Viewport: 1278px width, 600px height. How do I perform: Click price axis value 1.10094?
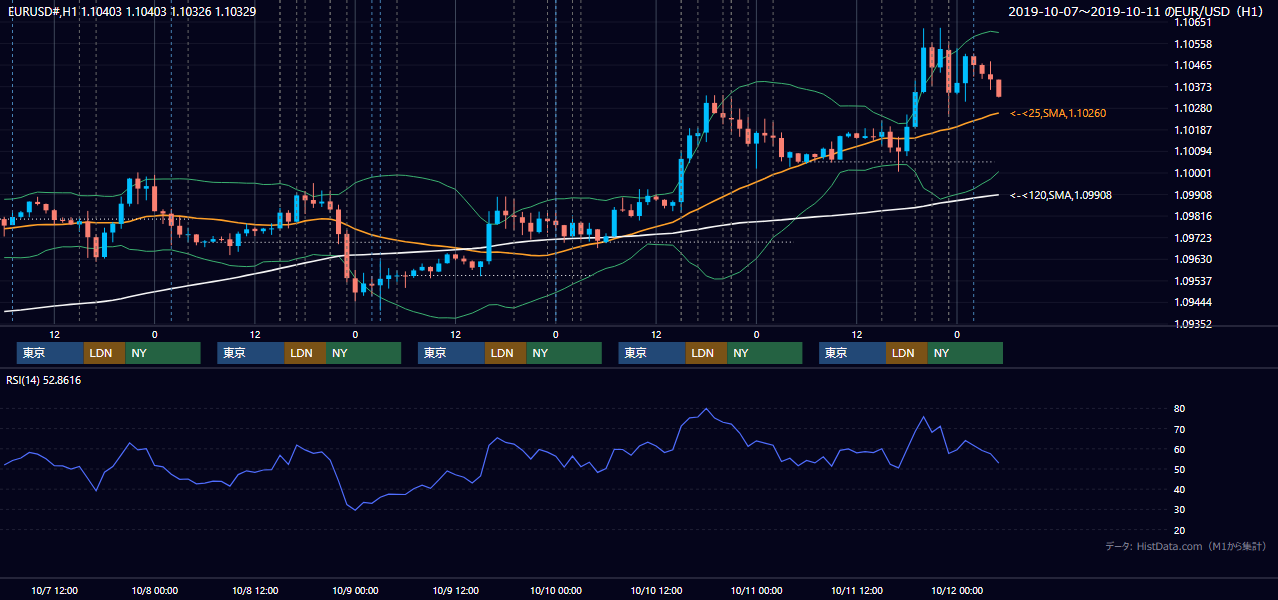1194,151
